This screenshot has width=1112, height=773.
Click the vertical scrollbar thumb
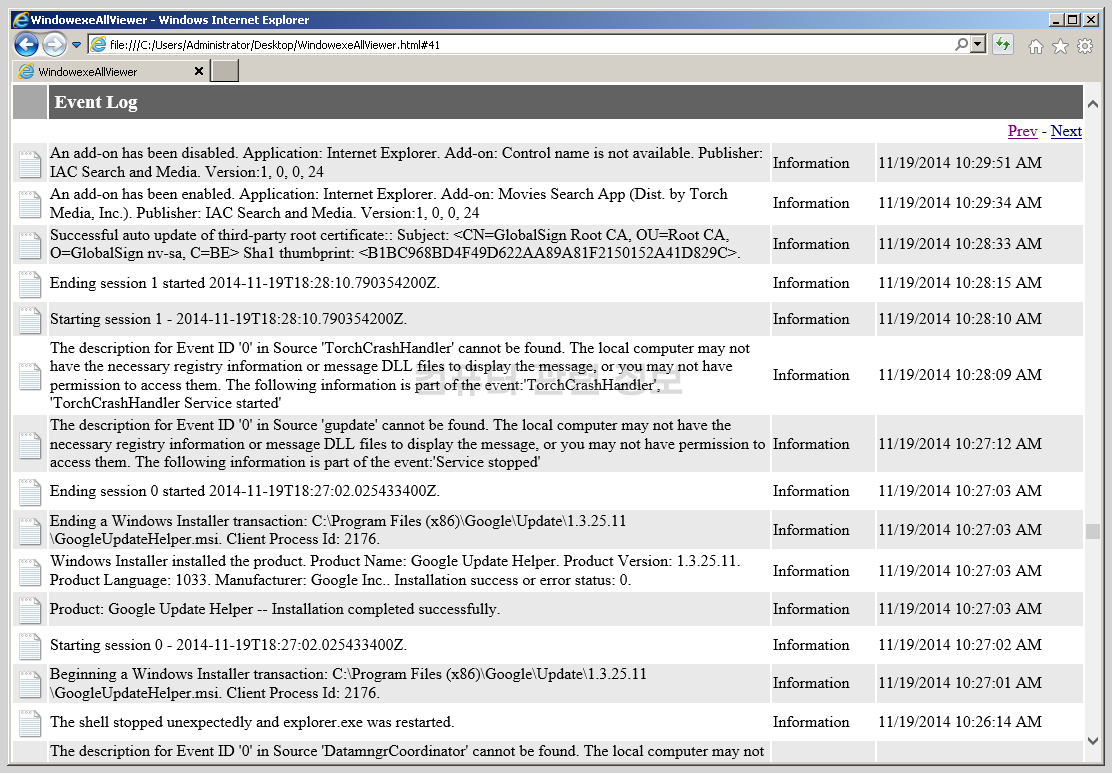pos(1093,531)
